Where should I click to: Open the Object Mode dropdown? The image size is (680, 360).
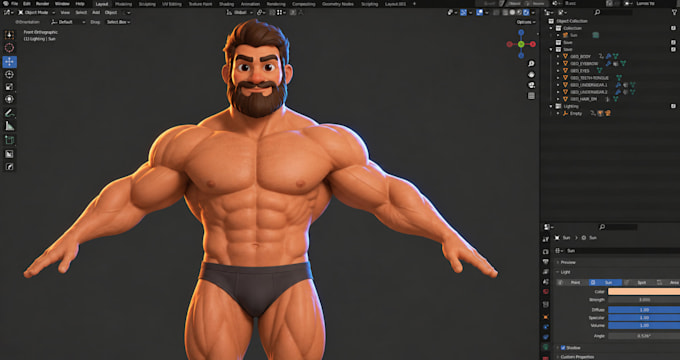(x=36, y=13)
